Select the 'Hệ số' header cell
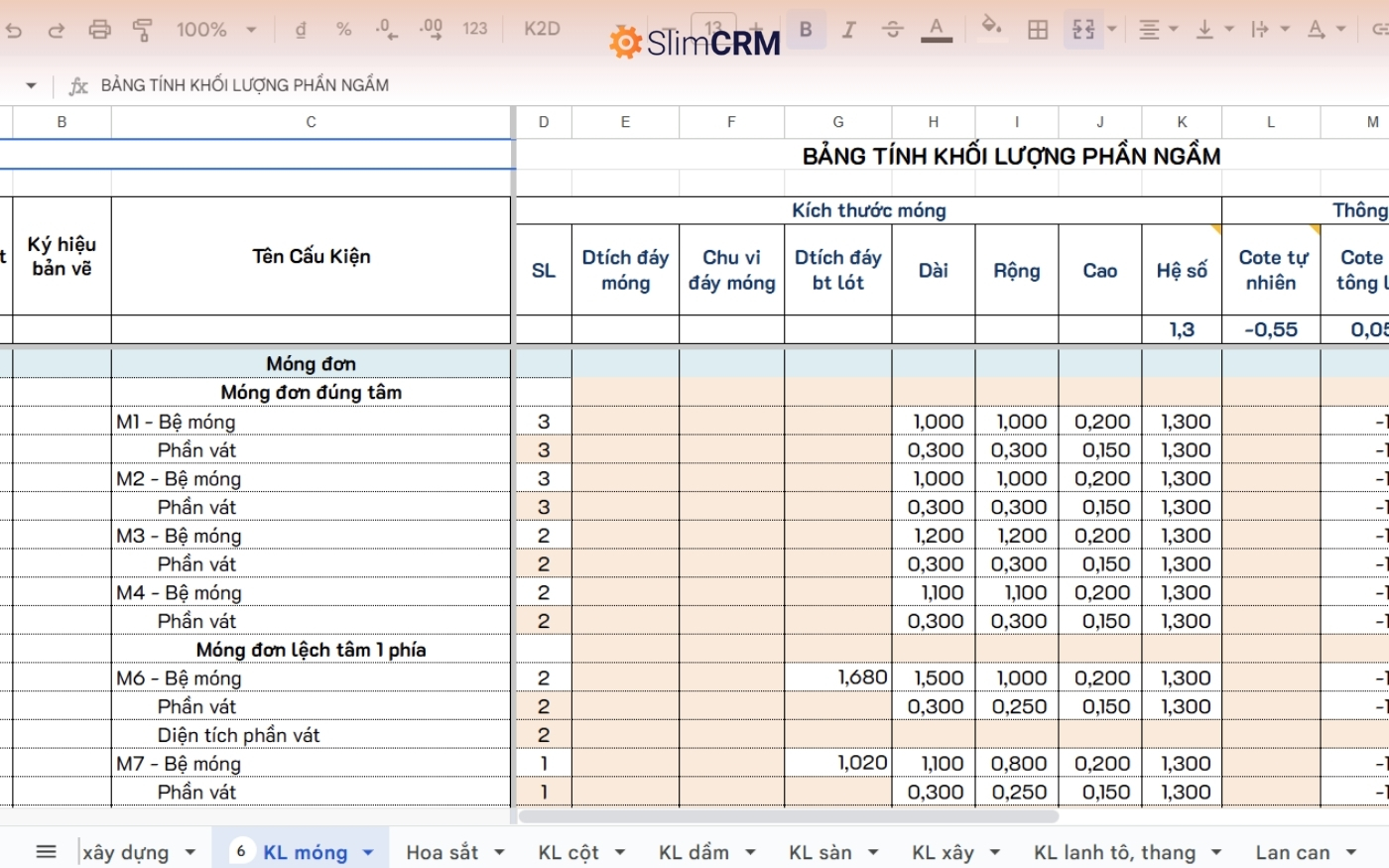Viewport: 1389px width, 868px height. [1183, 270]
